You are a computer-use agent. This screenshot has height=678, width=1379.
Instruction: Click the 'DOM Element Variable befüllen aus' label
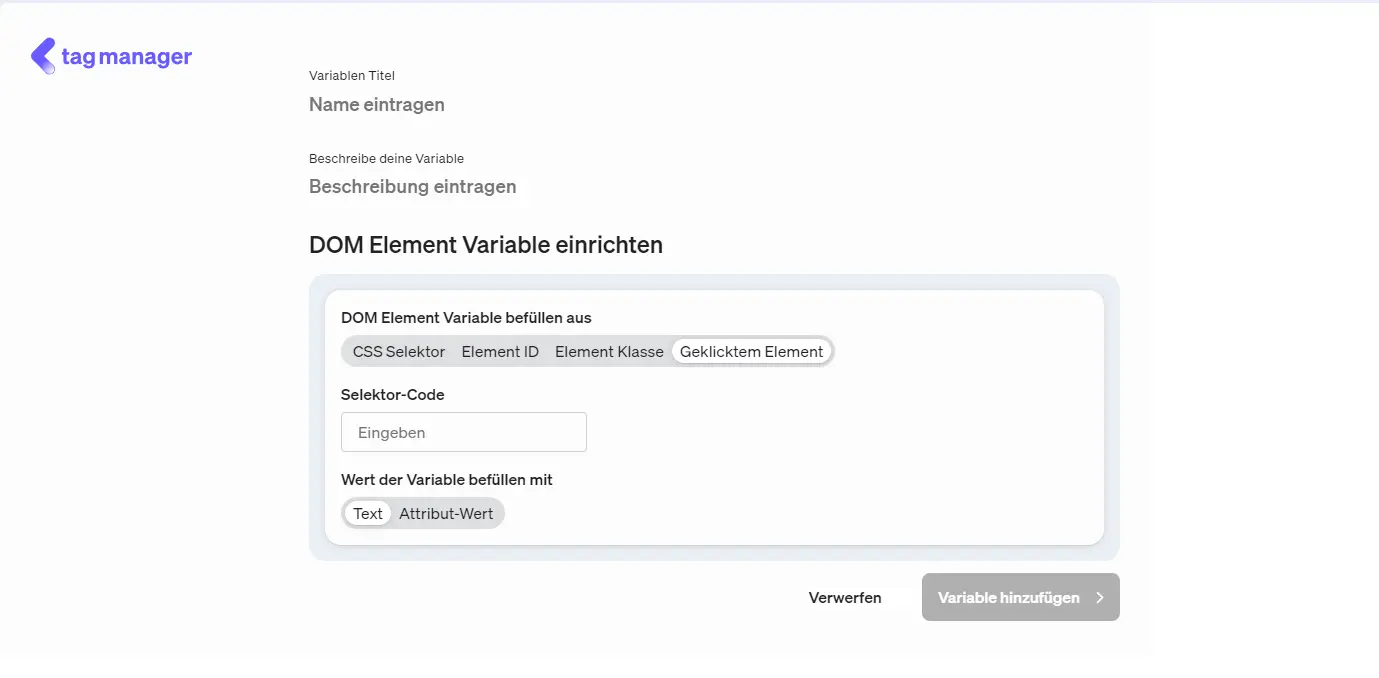click(466, 317)
